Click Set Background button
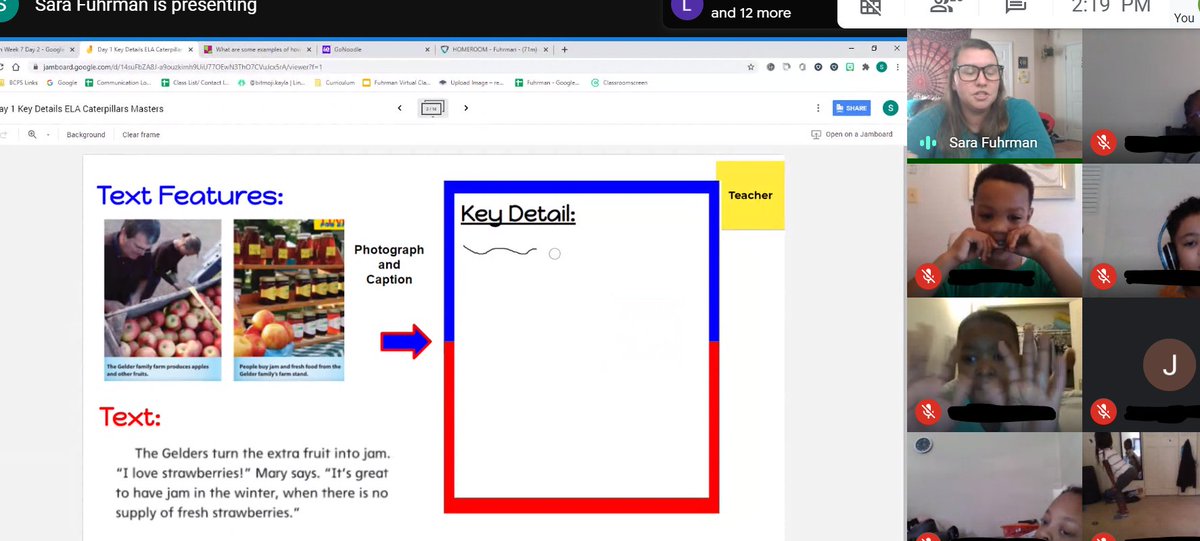 (x=86, y=134)
